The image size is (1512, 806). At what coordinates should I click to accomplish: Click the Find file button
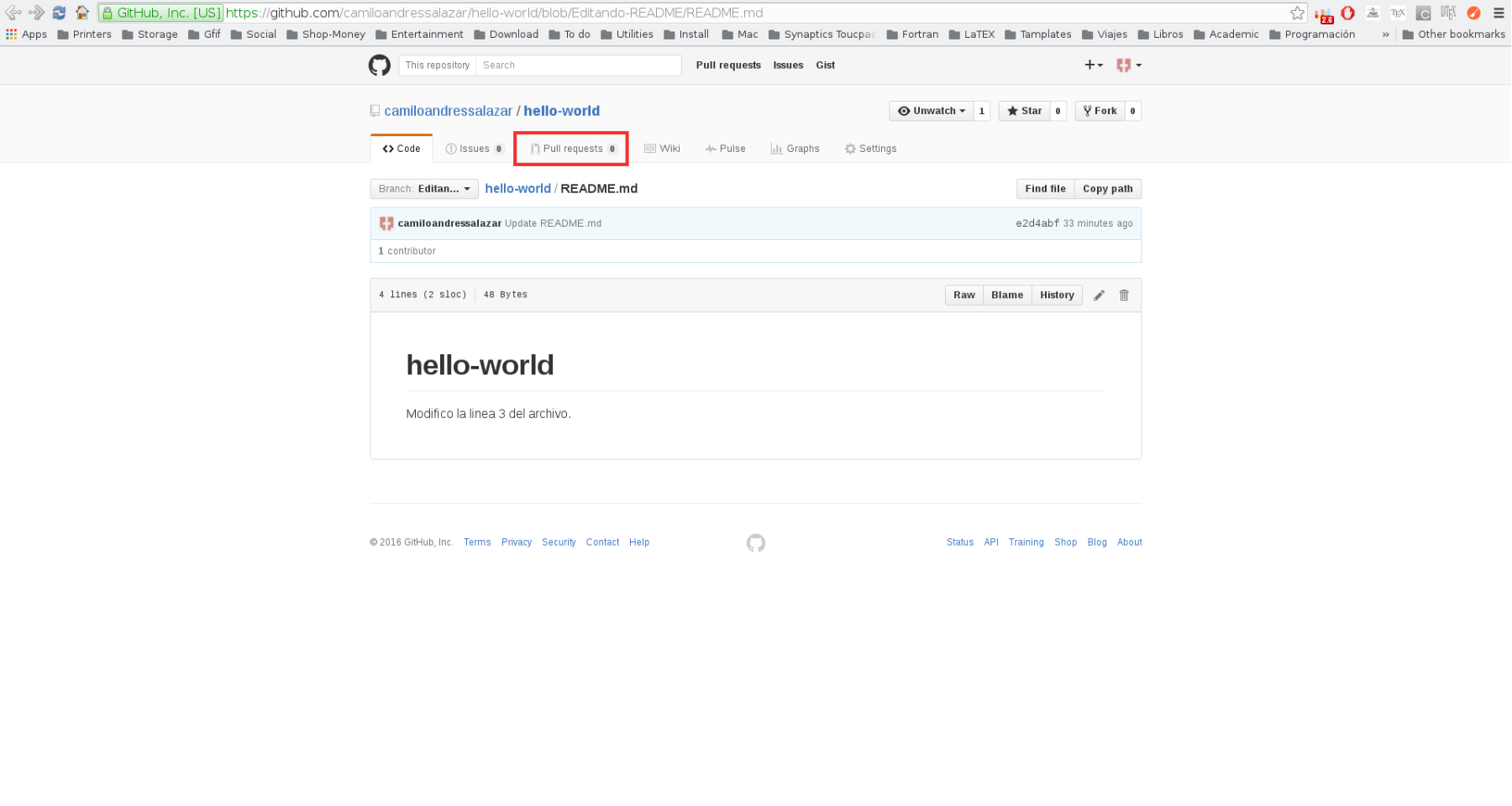click(1045, 189)
